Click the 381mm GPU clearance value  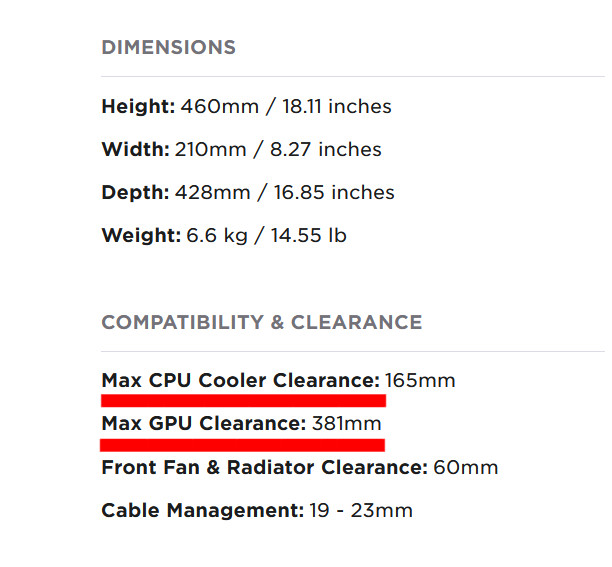(346, 423)
